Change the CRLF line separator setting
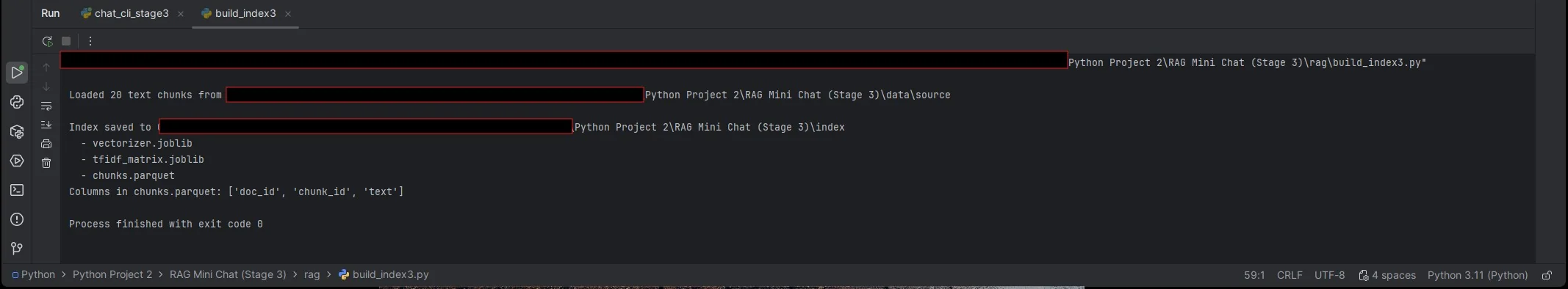 pos(1290,275)
